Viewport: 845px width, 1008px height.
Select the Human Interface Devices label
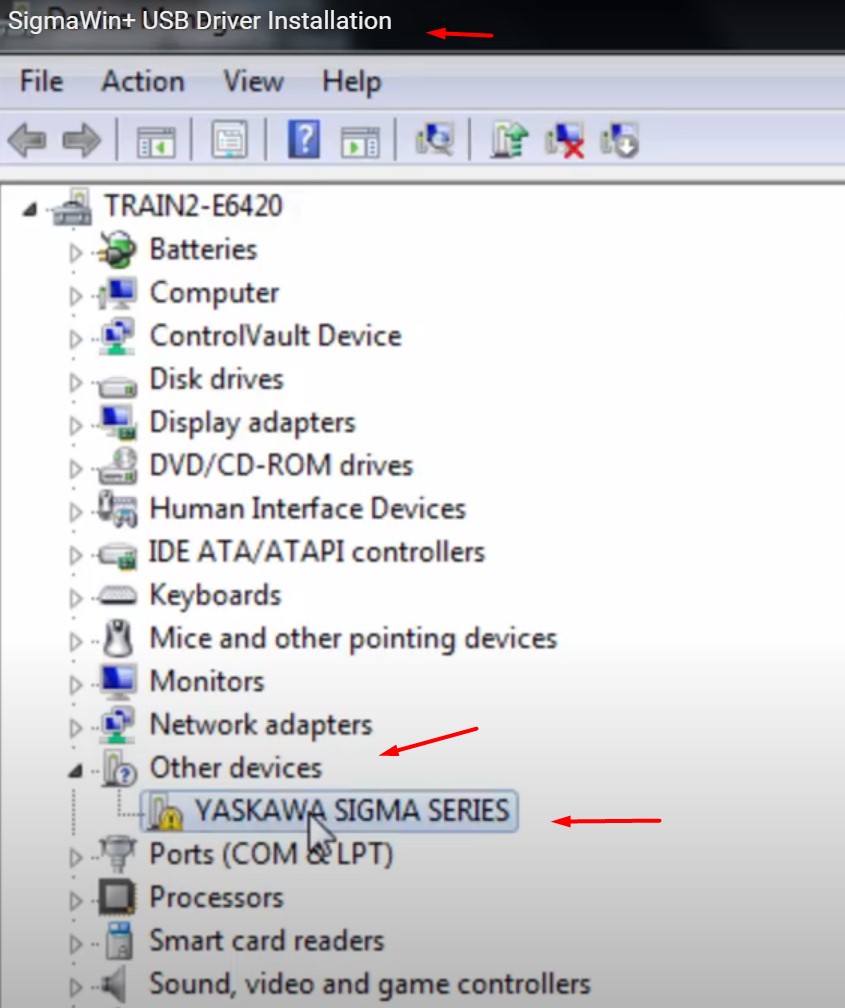click(x=307, y=508)
